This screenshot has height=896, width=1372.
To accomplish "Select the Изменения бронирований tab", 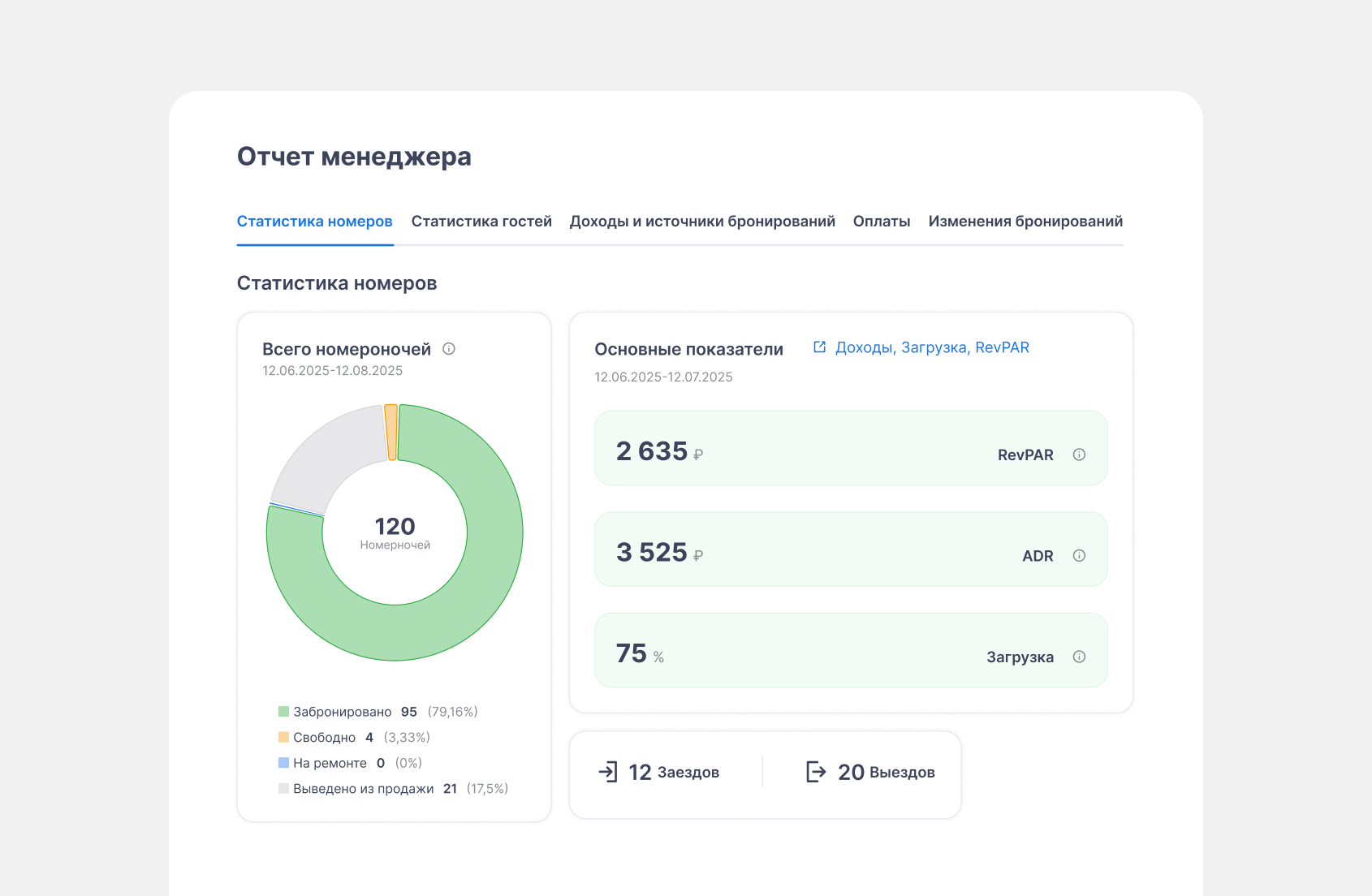I will (x=1026, y=222).
